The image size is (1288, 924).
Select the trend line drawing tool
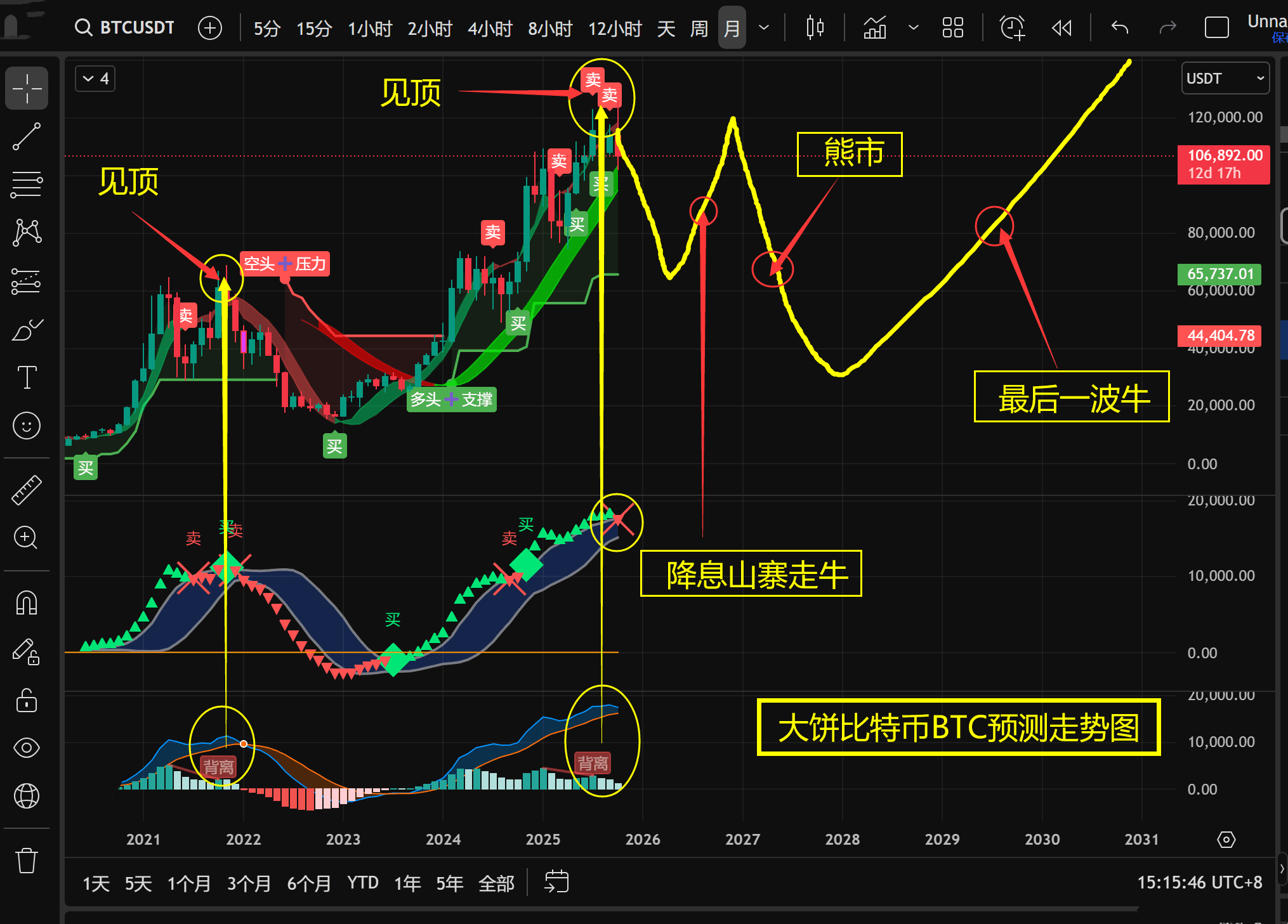coord(27,136)
